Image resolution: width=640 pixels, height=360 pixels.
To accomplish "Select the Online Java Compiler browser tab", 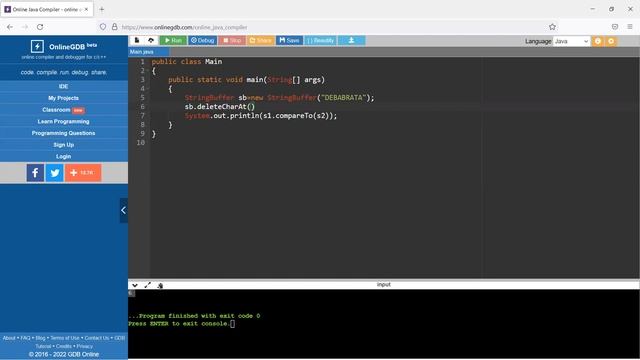I will (47, 9).
